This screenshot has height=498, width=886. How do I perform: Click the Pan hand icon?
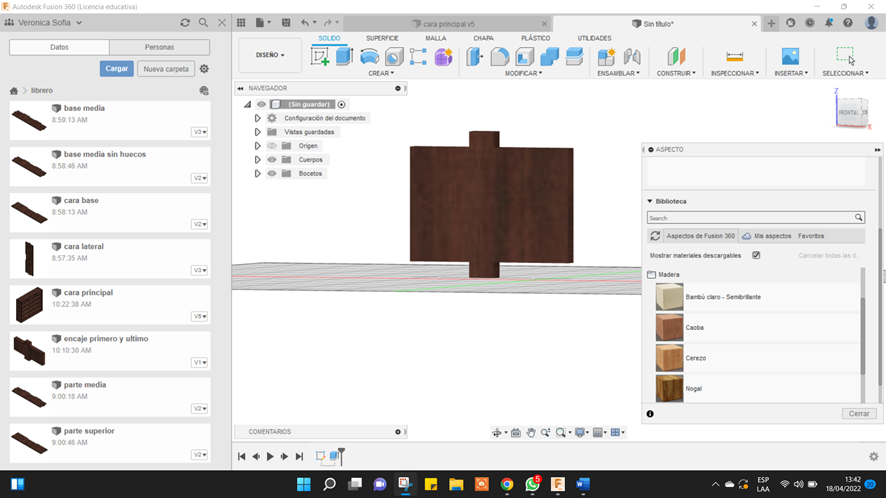pyautogui.click(x=531, y=432)
